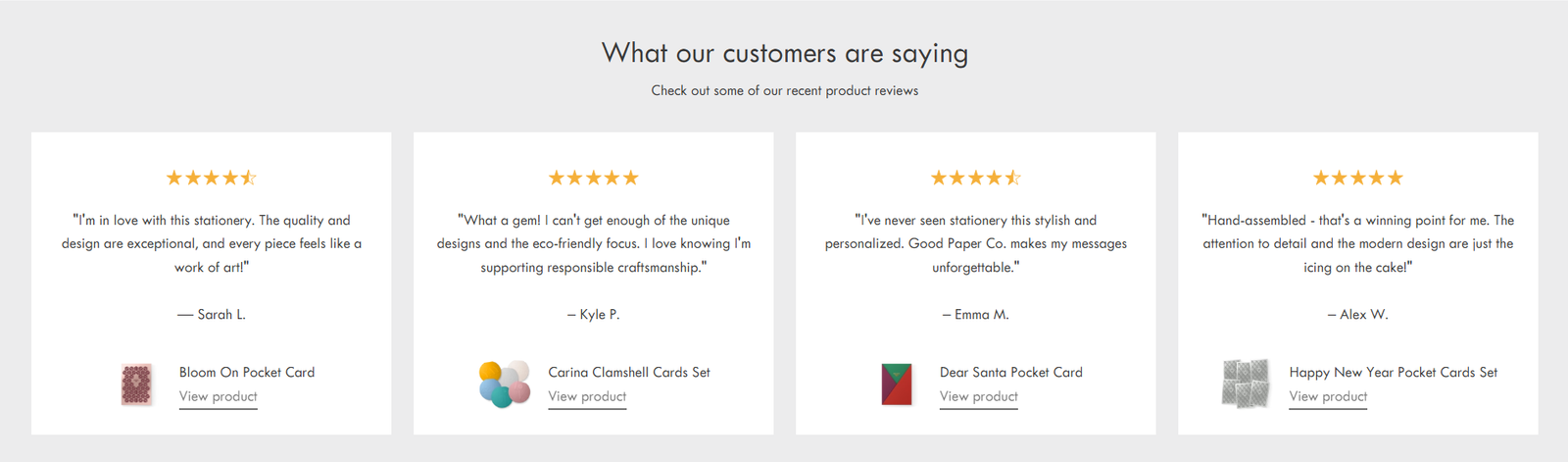Click the Bloom On Pocket Card title
This screenshot has width=1568, height=462.
[x=247, y=372]
